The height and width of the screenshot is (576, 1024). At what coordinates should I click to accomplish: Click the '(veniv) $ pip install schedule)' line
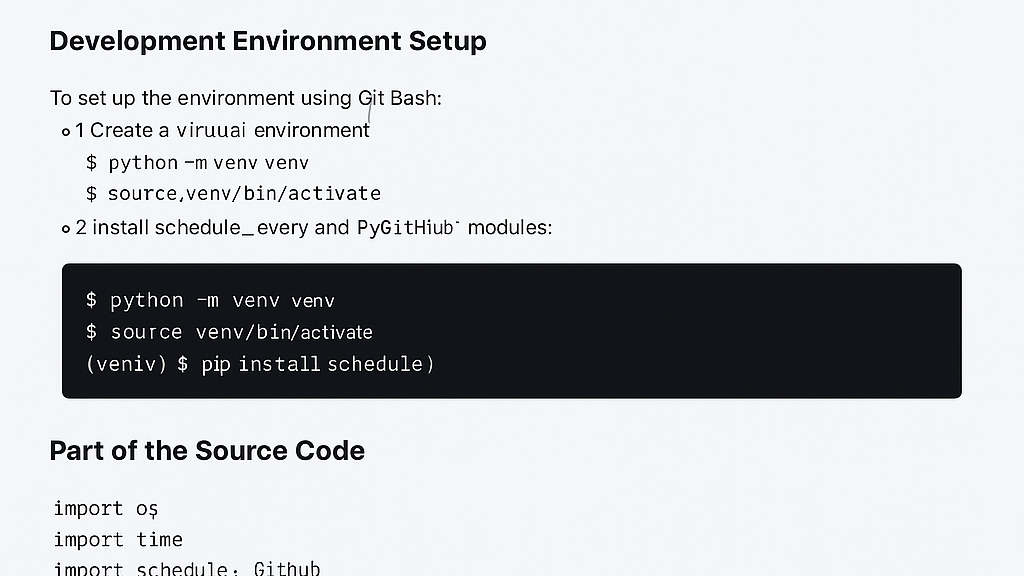[x=260, y=364]
